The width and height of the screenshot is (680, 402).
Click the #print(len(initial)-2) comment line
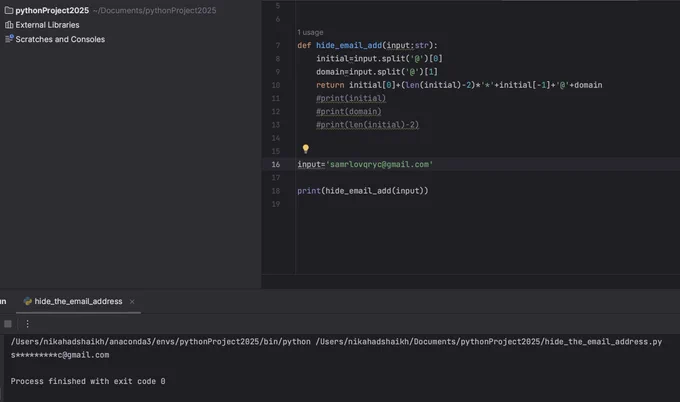[367, 125]
